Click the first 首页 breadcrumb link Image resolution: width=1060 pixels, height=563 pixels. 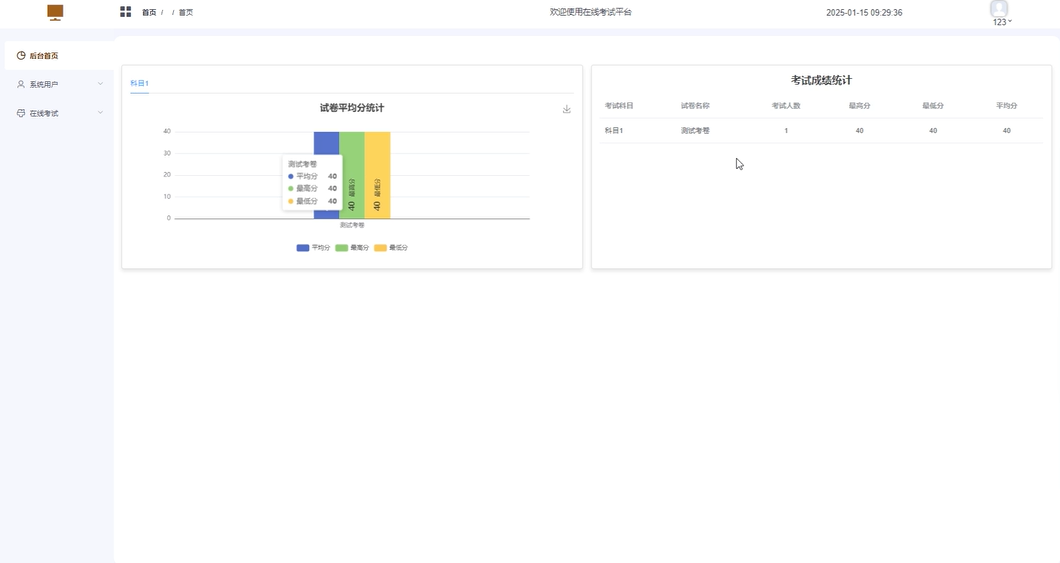[x=149, y=12]
